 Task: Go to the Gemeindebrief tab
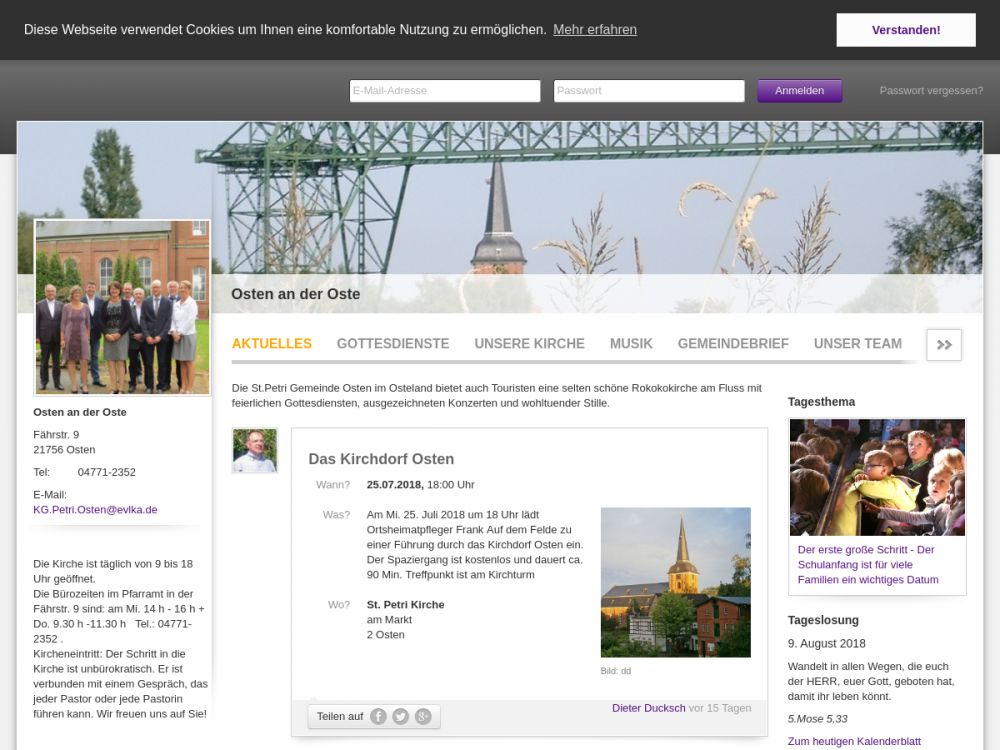733,343
